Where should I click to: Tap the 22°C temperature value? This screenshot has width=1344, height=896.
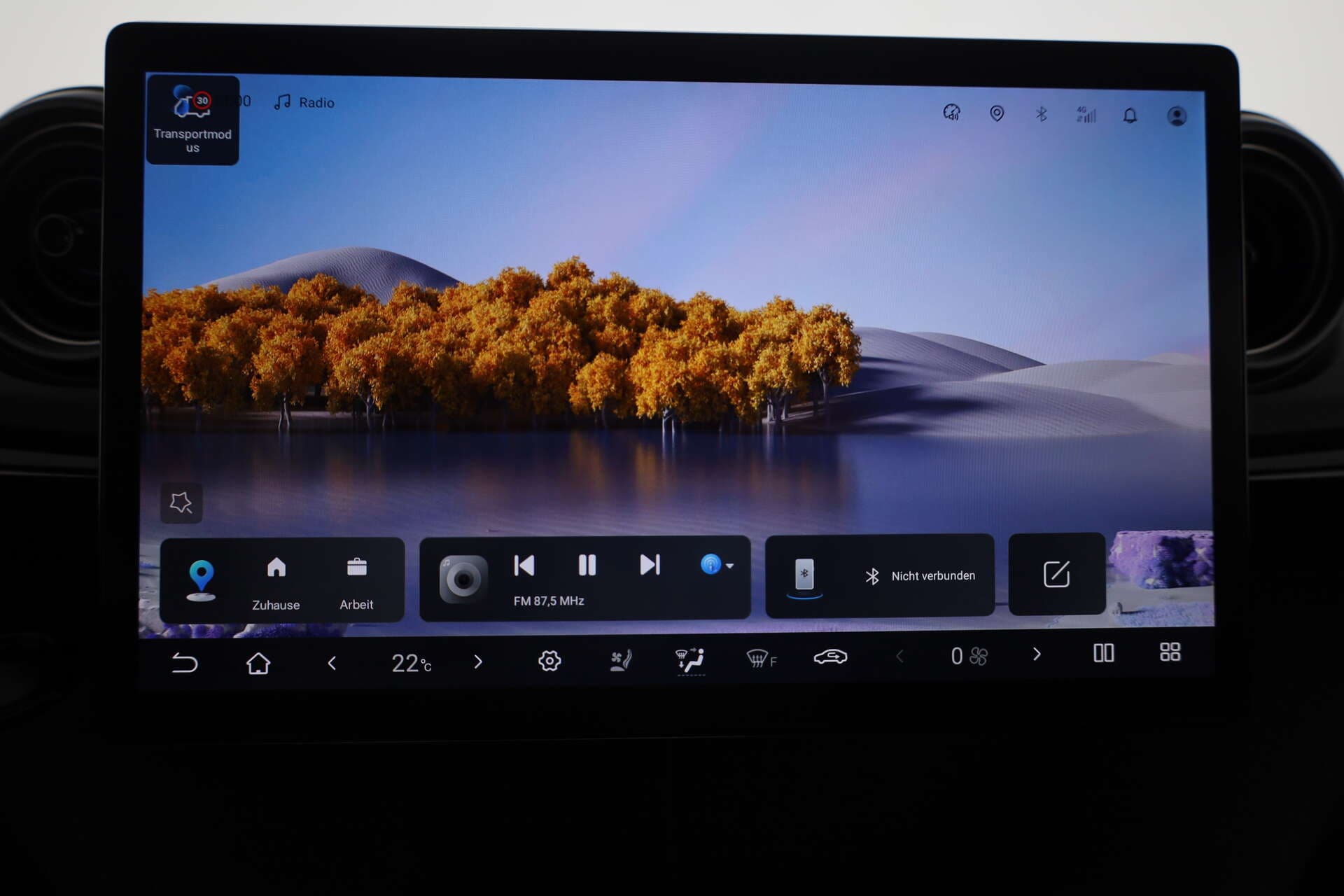tap(411, 662)
